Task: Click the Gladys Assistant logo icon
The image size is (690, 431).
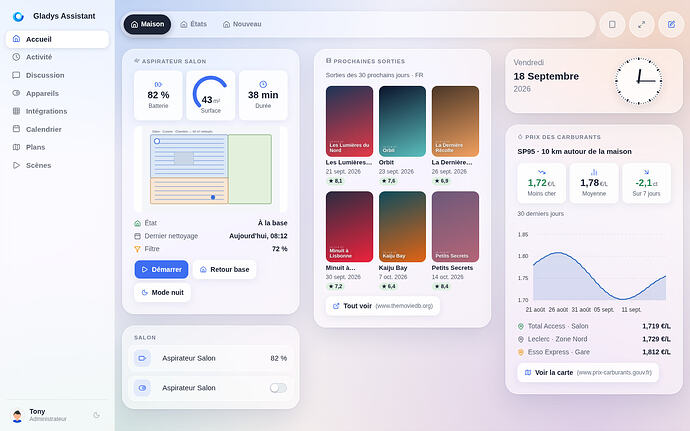Action: pyautogui.click(x=18, y=16)
